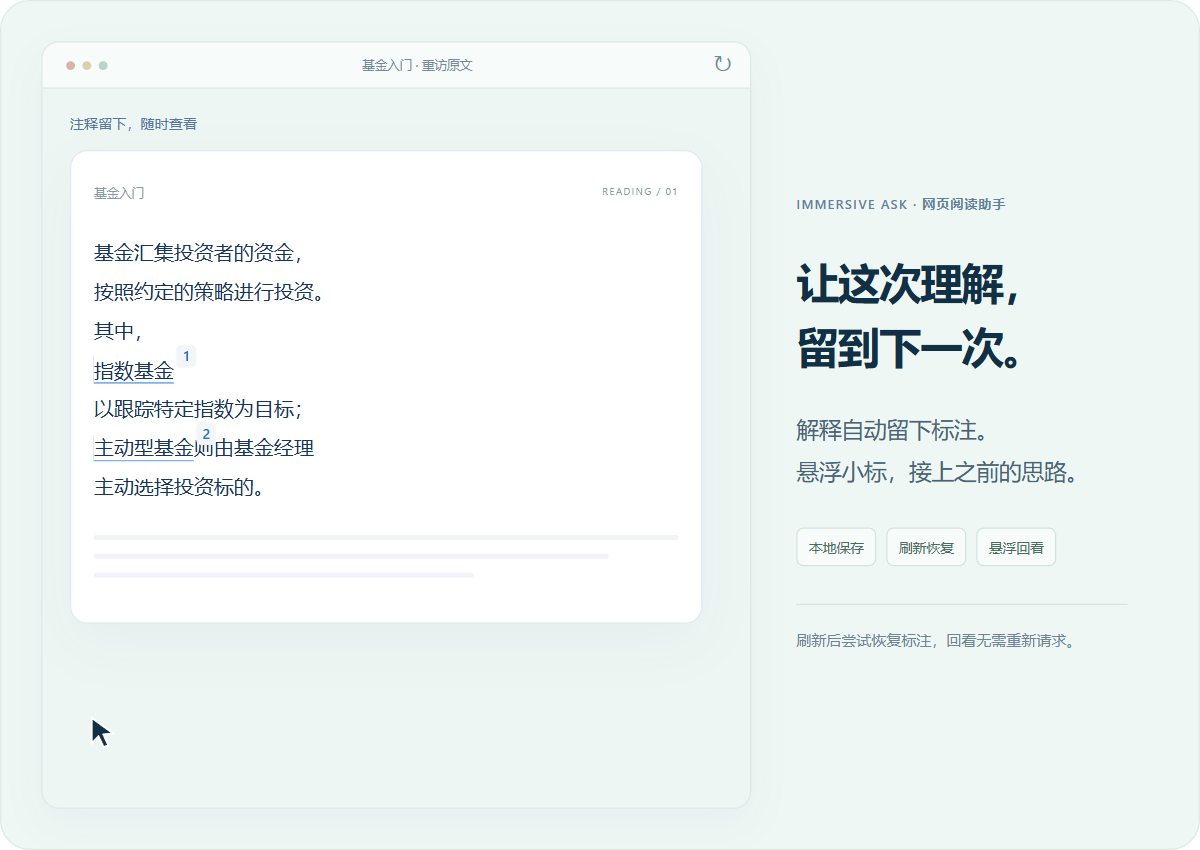The width and height of the screenshot is (1200, 850).
Task: Open annotation marker 1 beside 指数基金
Action: (x=186, y=355)
